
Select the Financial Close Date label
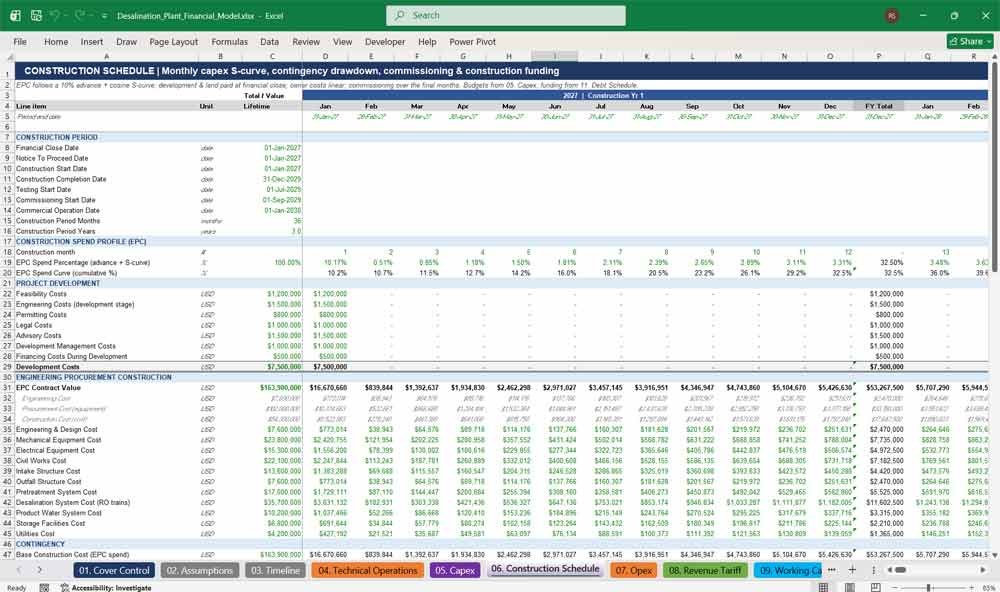tap(47, 148)
